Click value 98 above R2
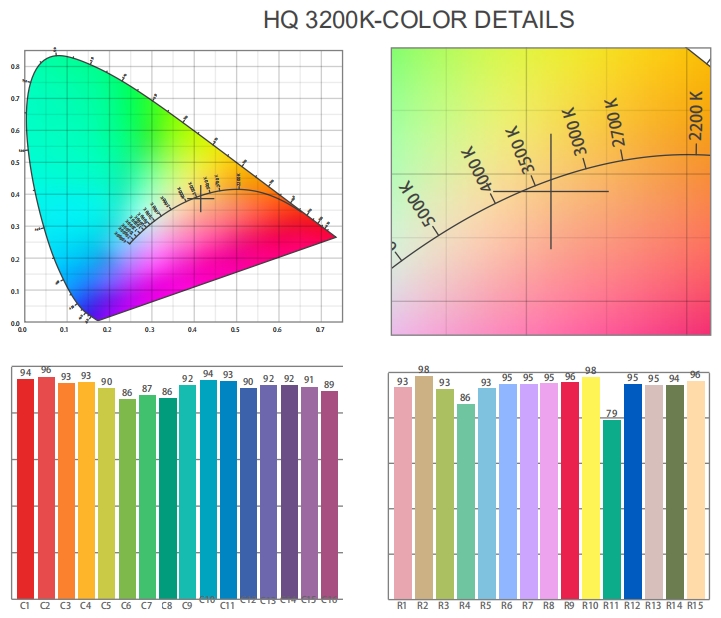The image size is (721, 618). click(423, 370)
